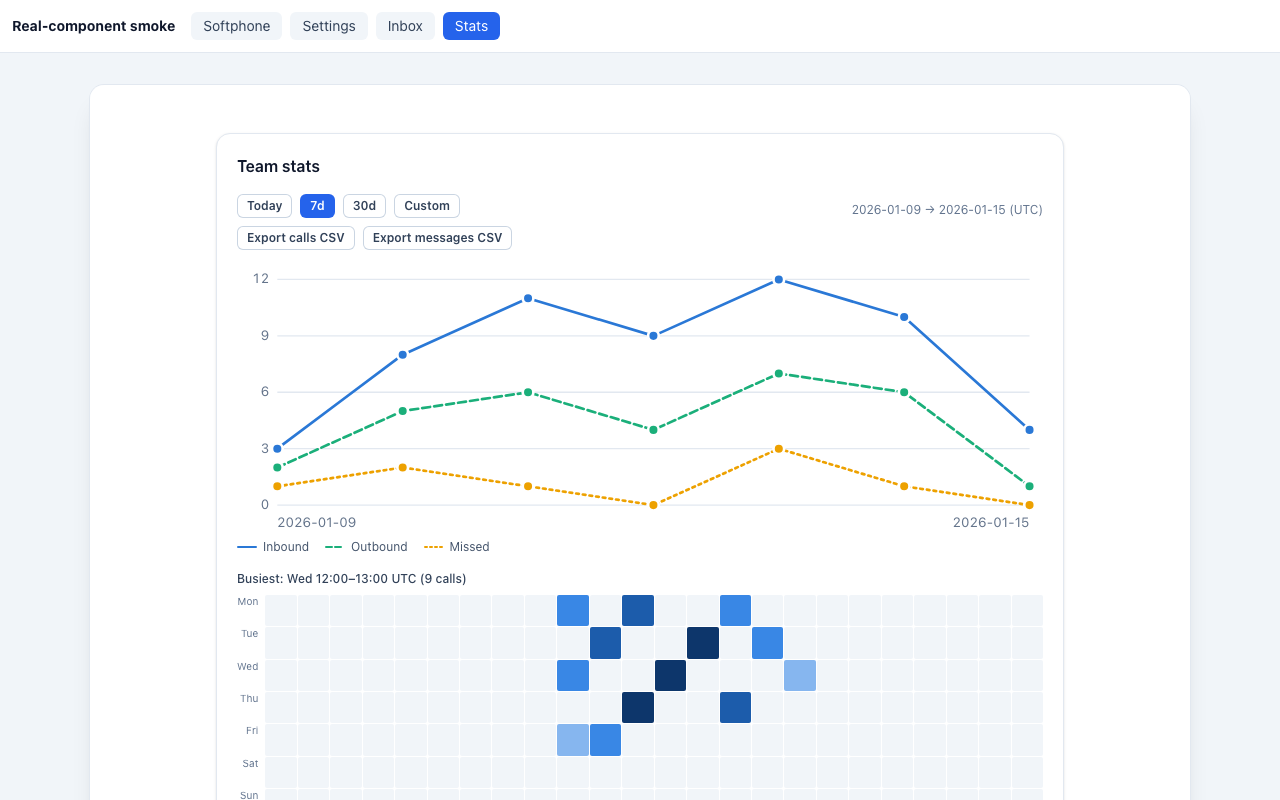Click the 2026-01-09 x-axis label
This screenshot has height=800, width=1280.
click(316, 523)
